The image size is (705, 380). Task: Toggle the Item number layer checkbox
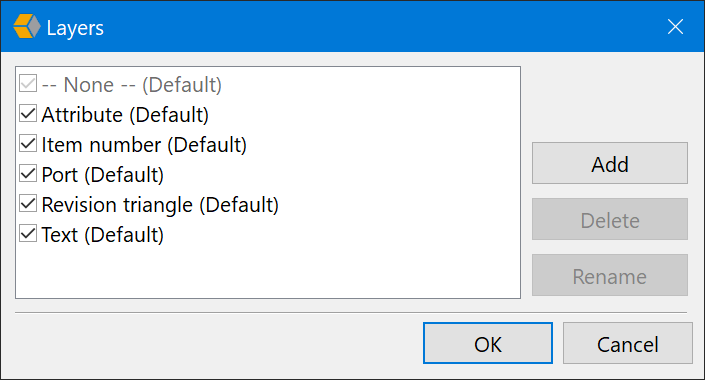tap(28, 143)
